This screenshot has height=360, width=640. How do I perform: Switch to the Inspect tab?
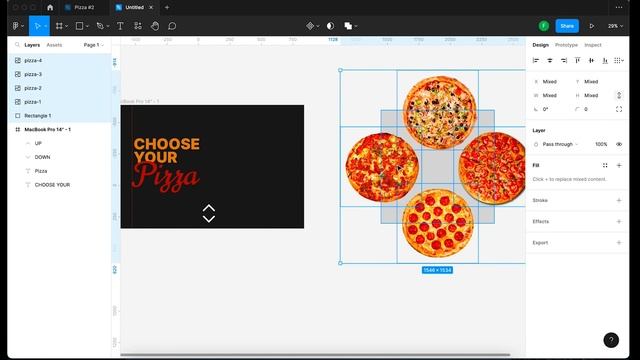pos(593,45)
